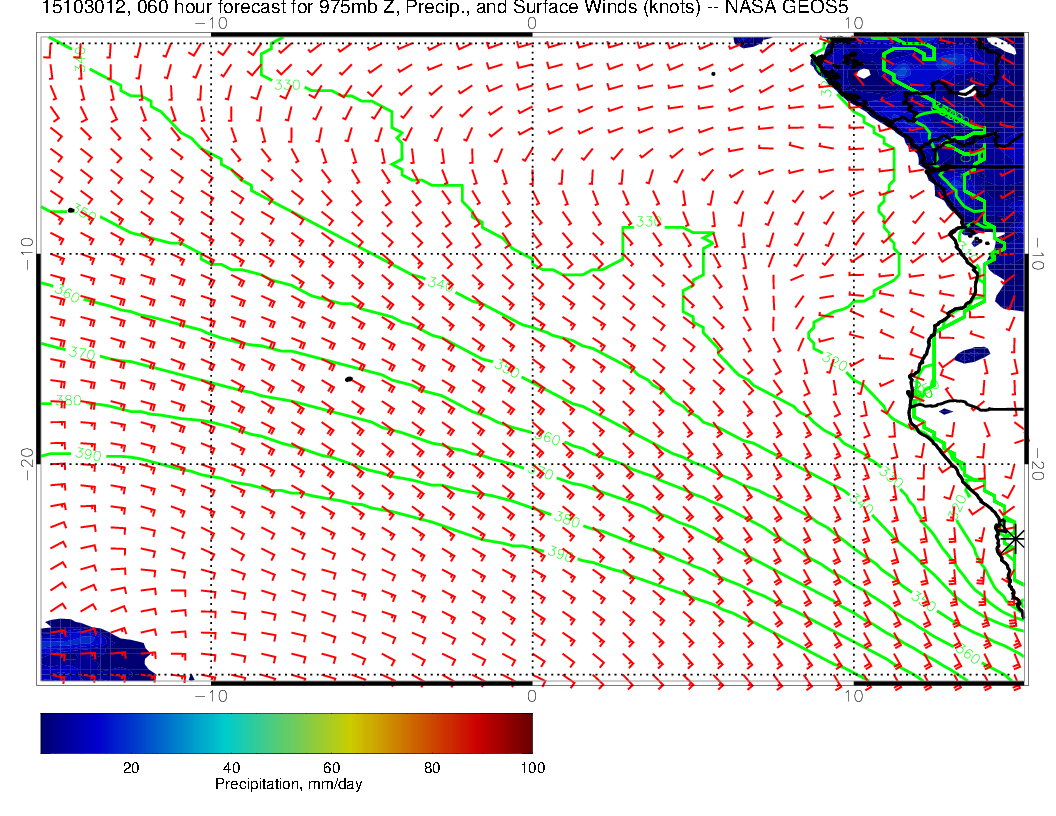Screen dimensions: 1056x816
Task: Click the black asterisk marker on the coast
Action: click(1014, 538)
